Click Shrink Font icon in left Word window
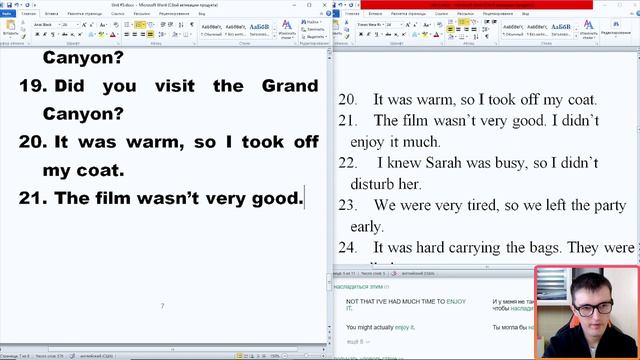640x360 pixels. (x=91, y=25)
